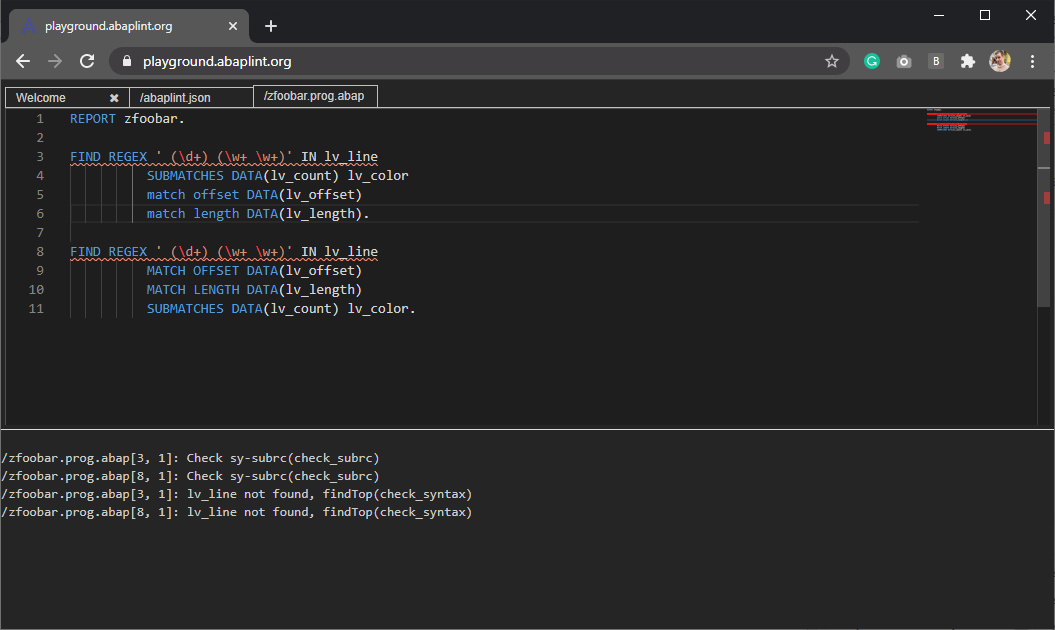1055x630 pixels.
Task: Click 'MATCH LENGTH' on line 10
Action: point(193,289)
